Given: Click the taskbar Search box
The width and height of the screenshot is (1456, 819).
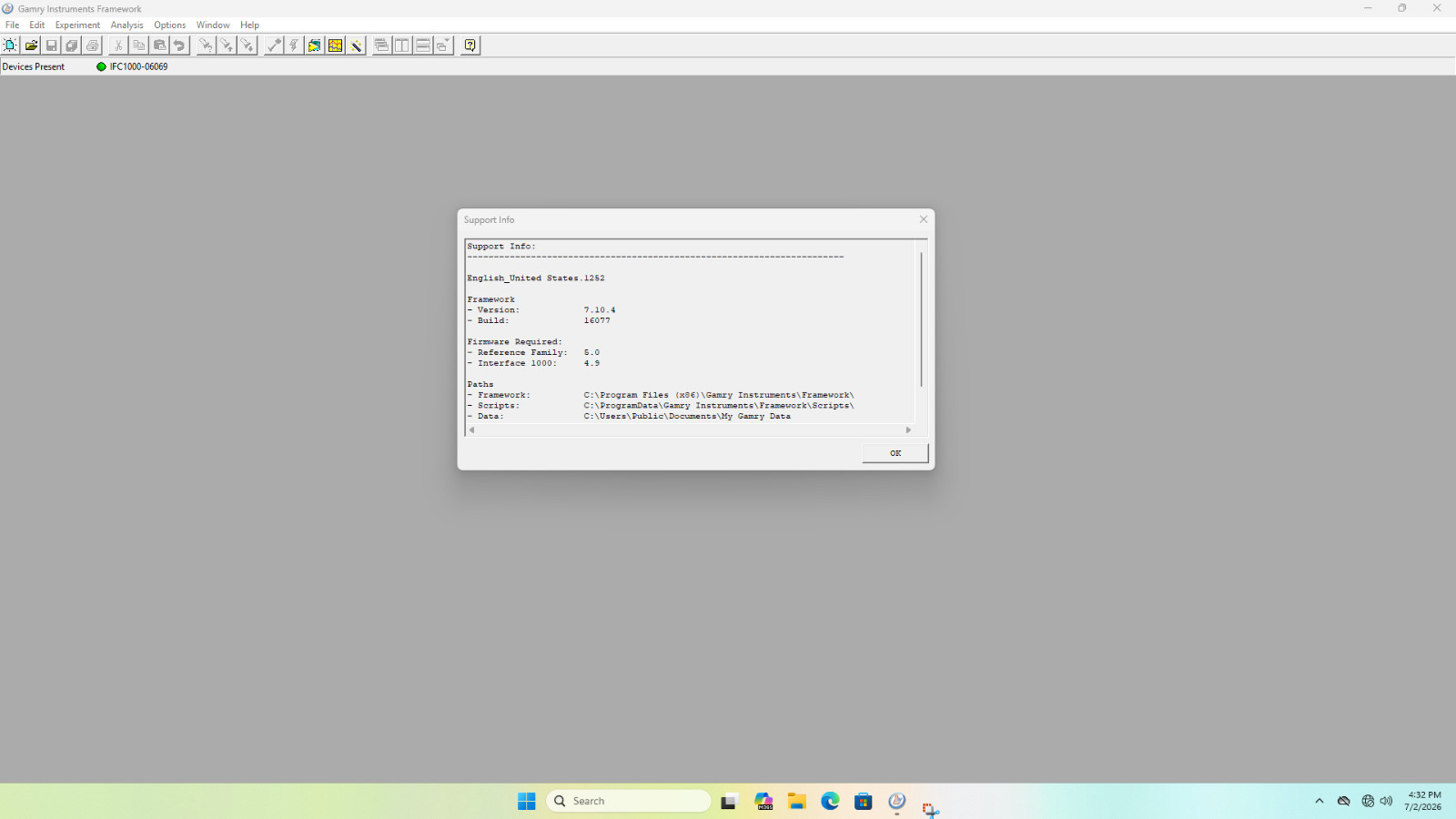Looking at the screenshot, I should [628, 801].
